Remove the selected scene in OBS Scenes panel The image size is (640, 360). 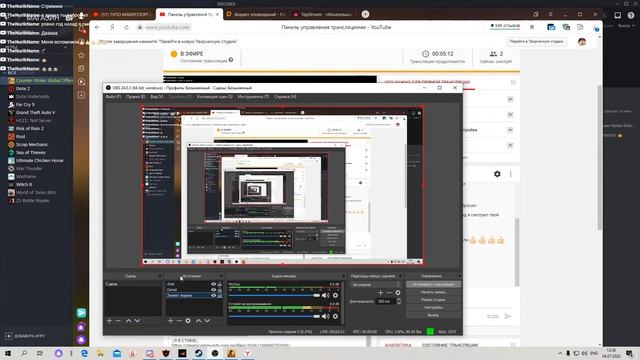click(x=118, y=321)
